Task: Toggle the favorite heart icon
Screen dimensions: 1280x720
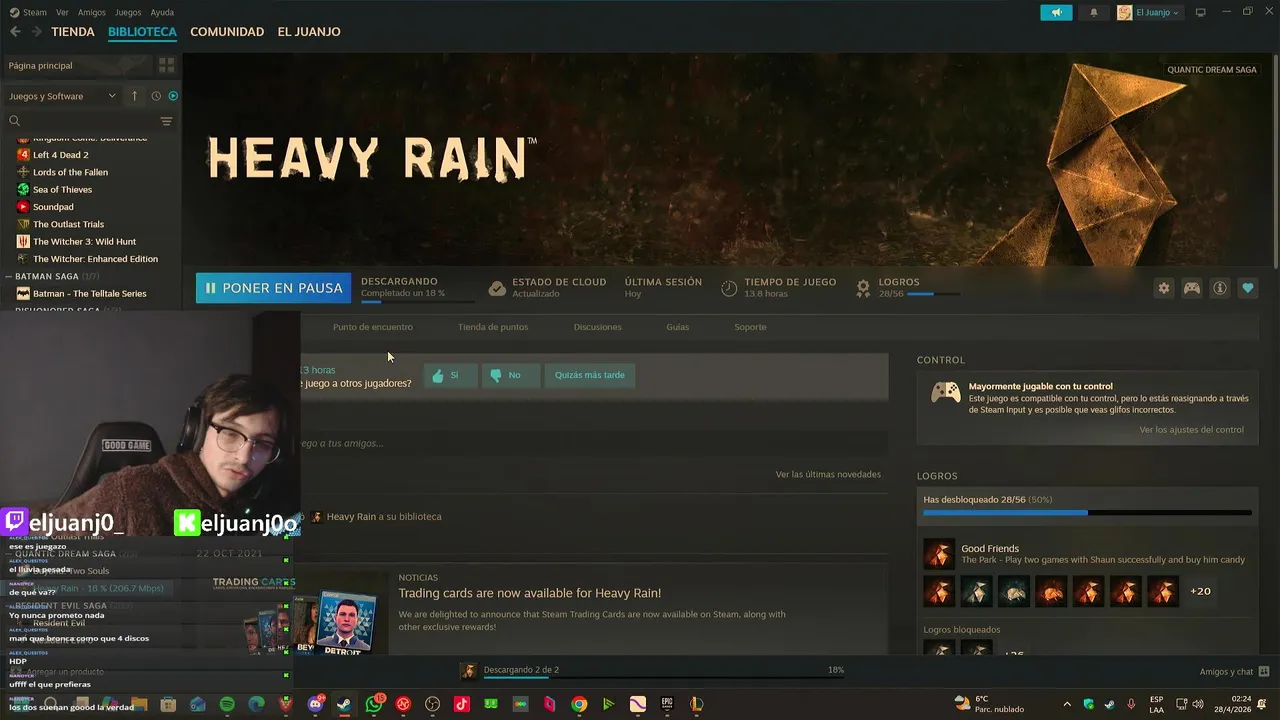Action: tap(1248, 288)
